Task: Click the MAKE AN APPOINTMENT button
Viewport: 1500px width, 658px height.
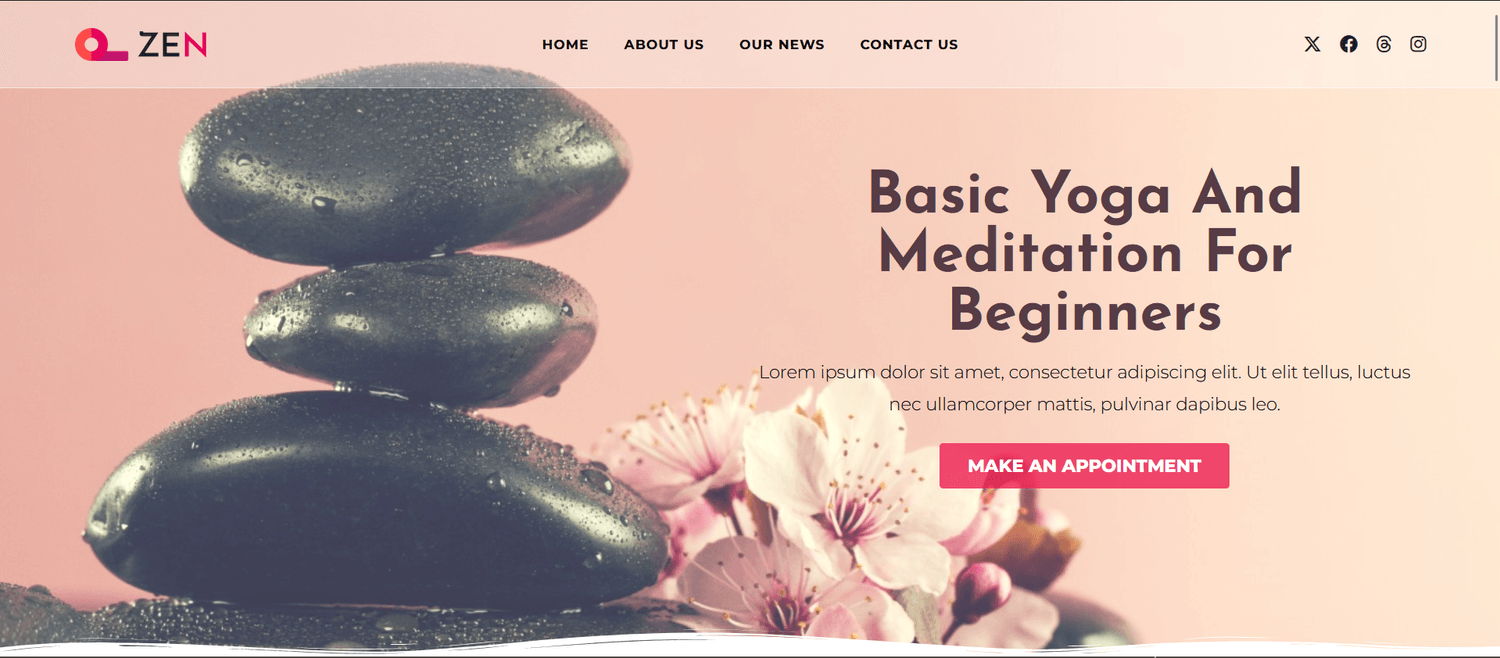Action: [x=1084, y=466]
